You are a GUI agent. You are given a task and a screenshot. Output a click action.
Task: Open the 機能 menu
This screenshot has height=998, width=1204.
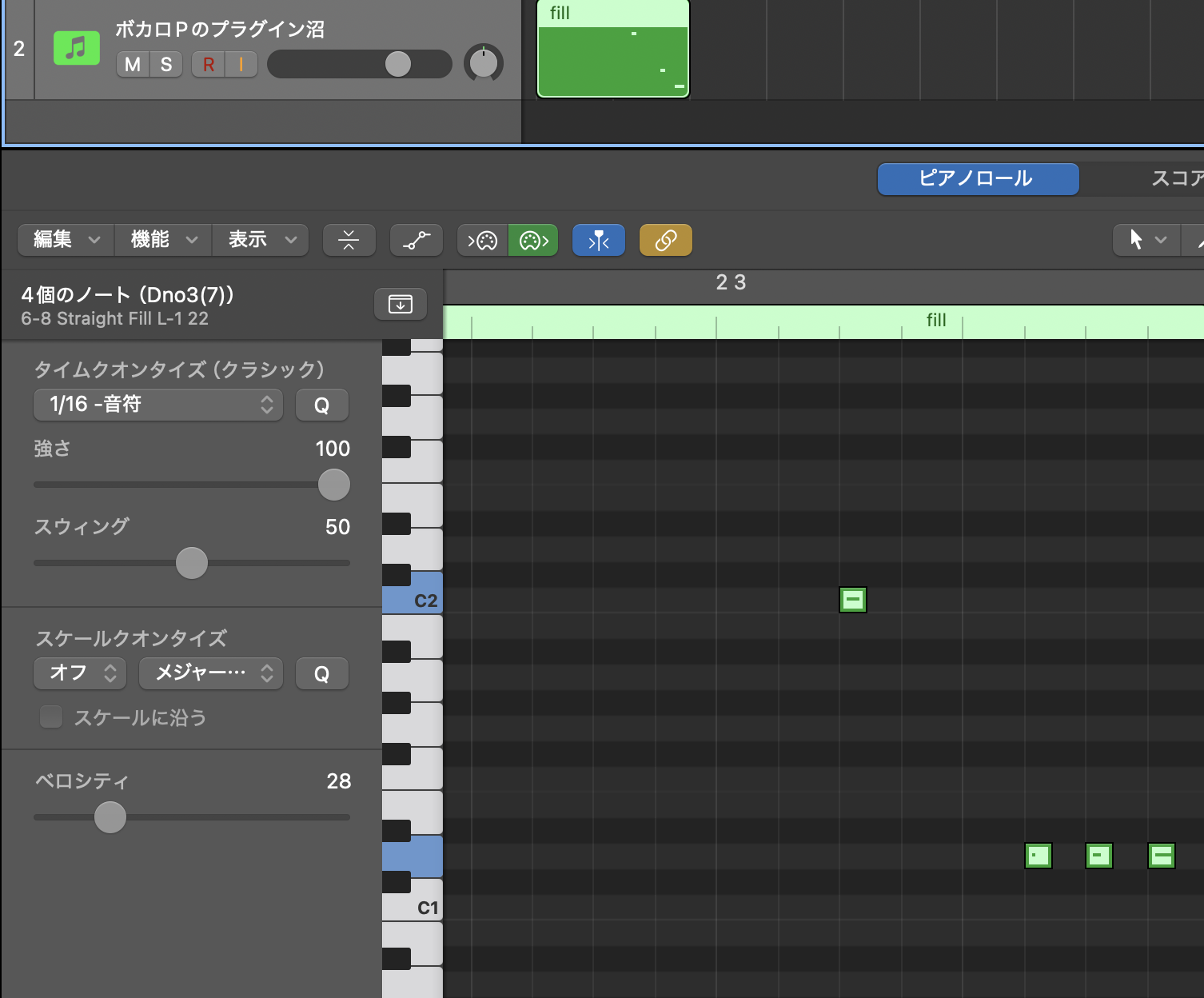tap(163, 240)
